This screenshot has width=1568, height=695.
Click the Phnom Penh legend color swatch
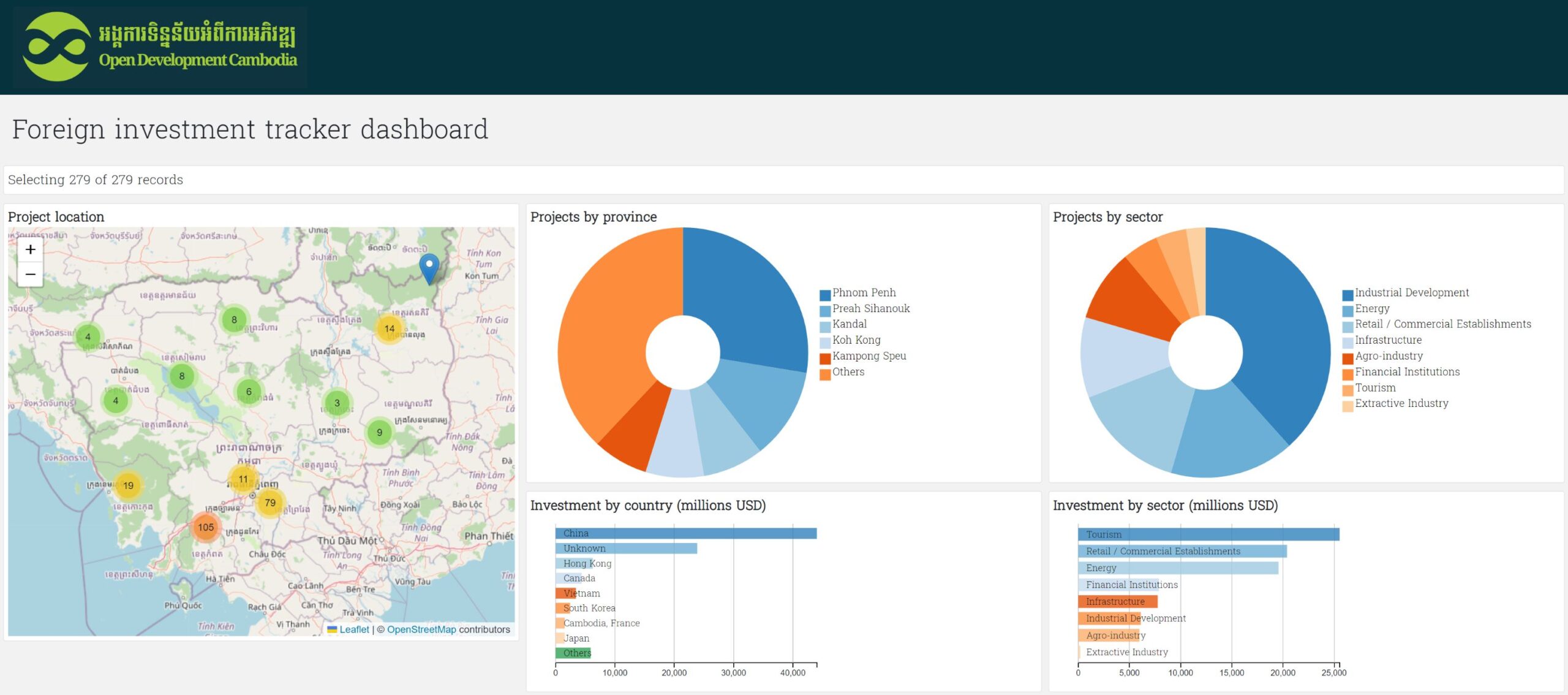[x=825, y=294]
